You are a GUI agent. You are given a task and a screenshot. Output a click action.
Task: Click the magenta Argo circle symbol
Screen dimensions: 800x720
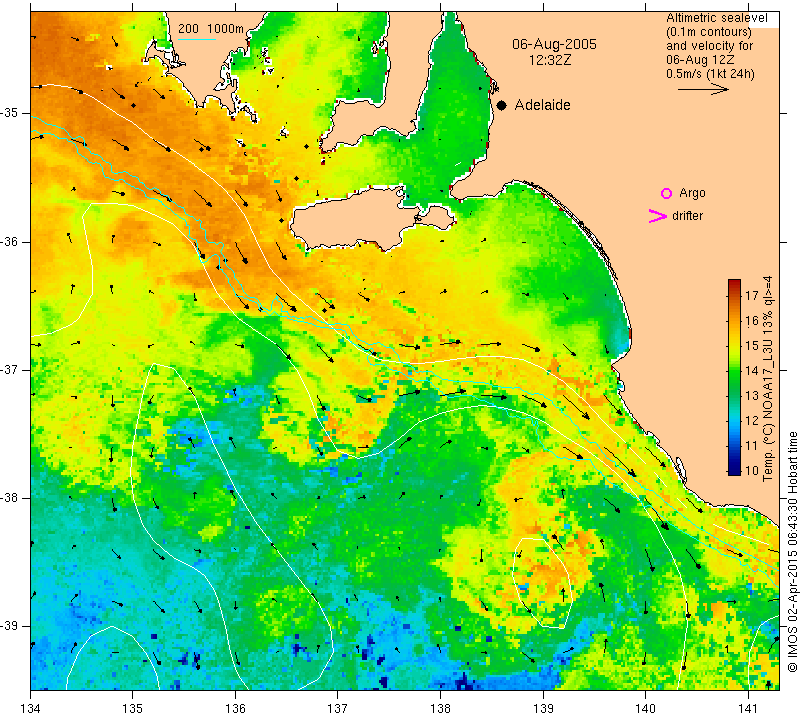click(x=666, y=193)
